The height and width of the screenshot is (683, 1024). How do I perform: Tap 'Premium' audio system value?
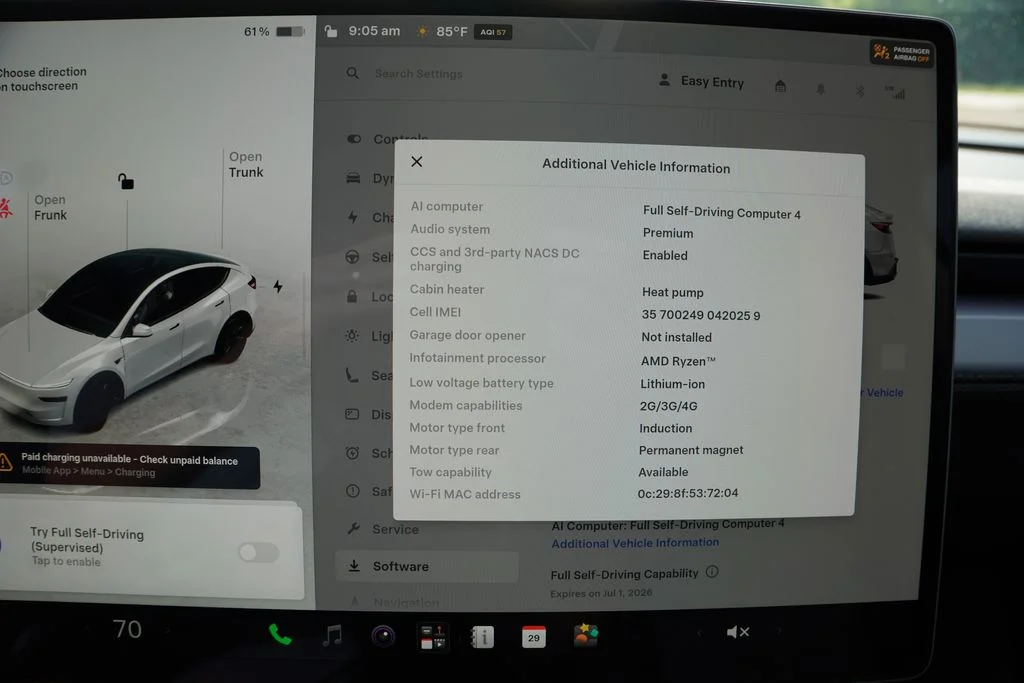click(x=668, y=233)
